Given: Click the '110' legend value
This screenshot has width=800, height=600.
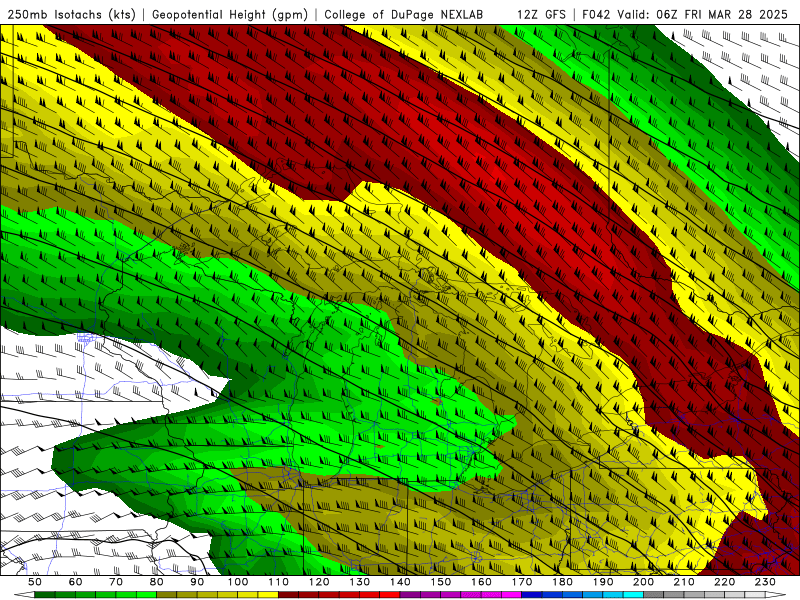Looking at the screenshot, I should (279, 582).
